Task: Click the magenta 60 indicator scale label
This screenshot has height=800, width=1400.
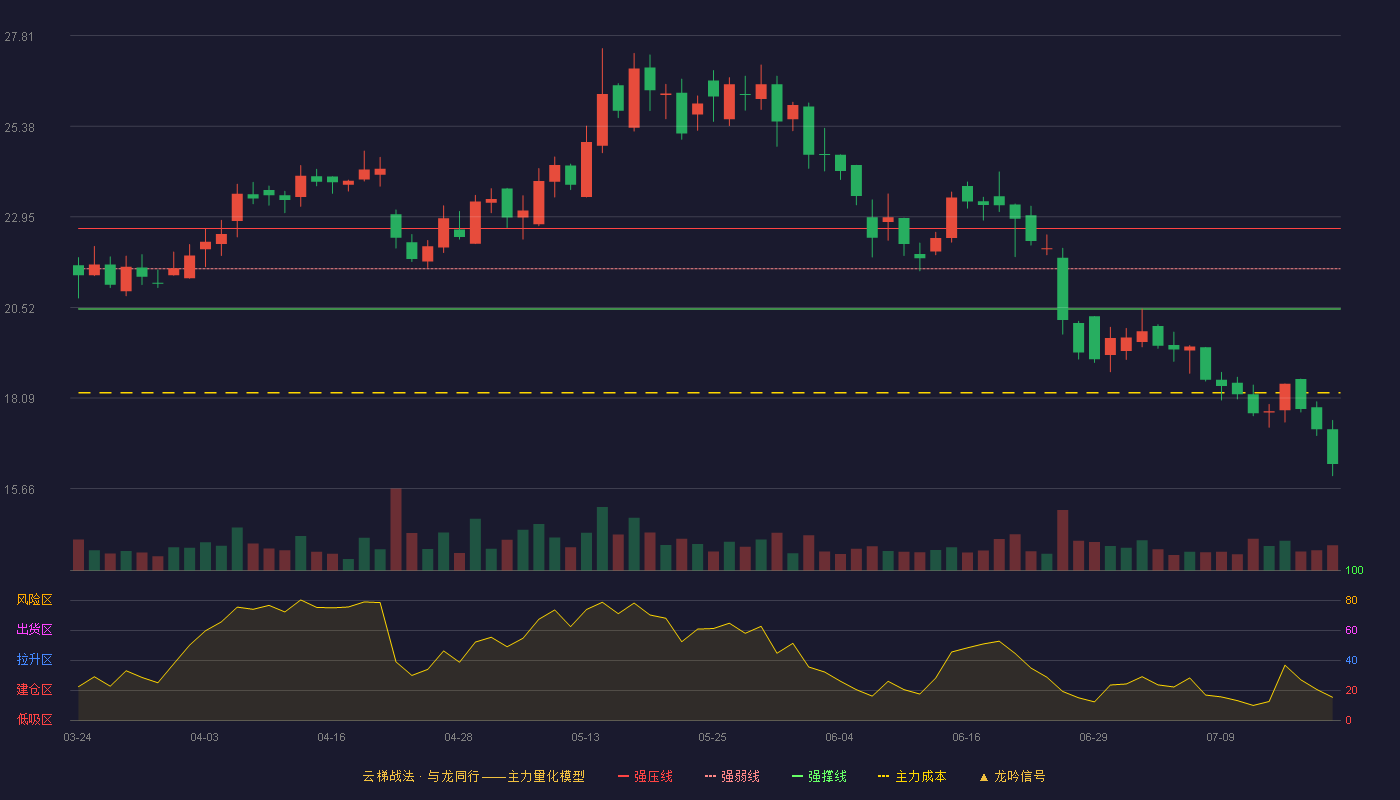Action: point(1351,630)
